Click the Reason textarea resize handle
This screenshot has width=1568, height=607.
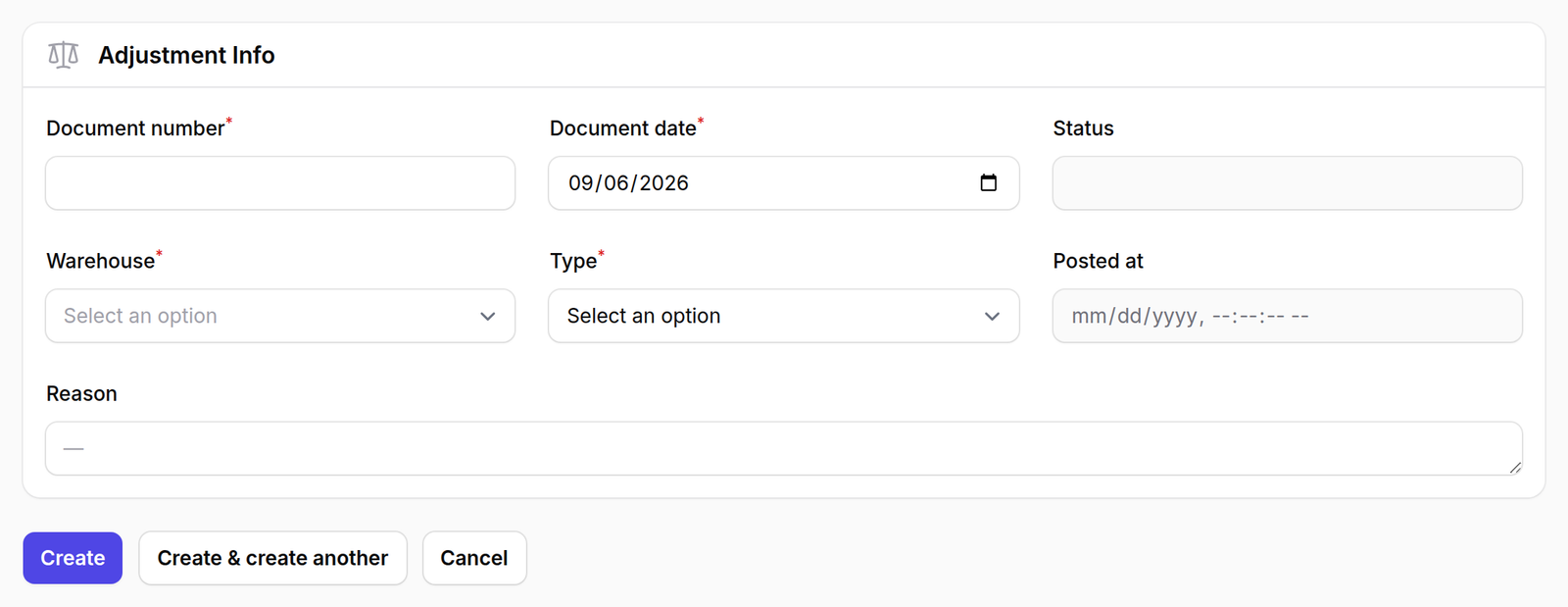pos(1515,468)
